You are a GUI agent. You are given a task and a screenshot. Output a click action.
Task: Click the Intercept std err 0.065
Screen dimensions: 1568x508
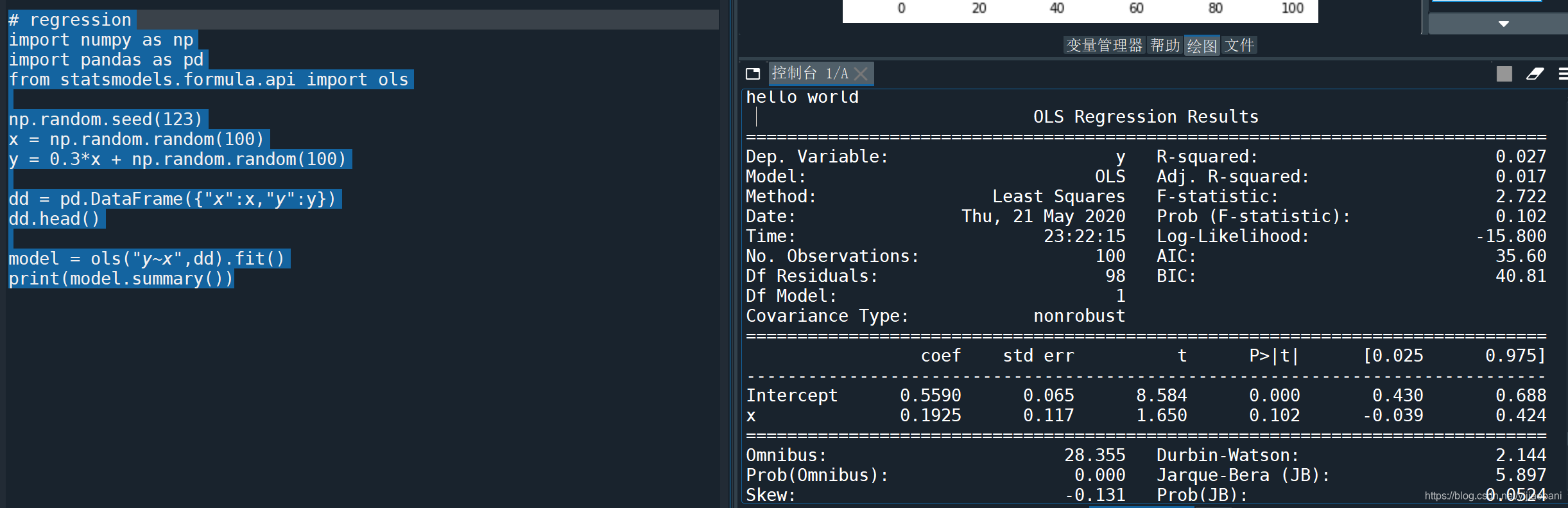click(1049, 396)
